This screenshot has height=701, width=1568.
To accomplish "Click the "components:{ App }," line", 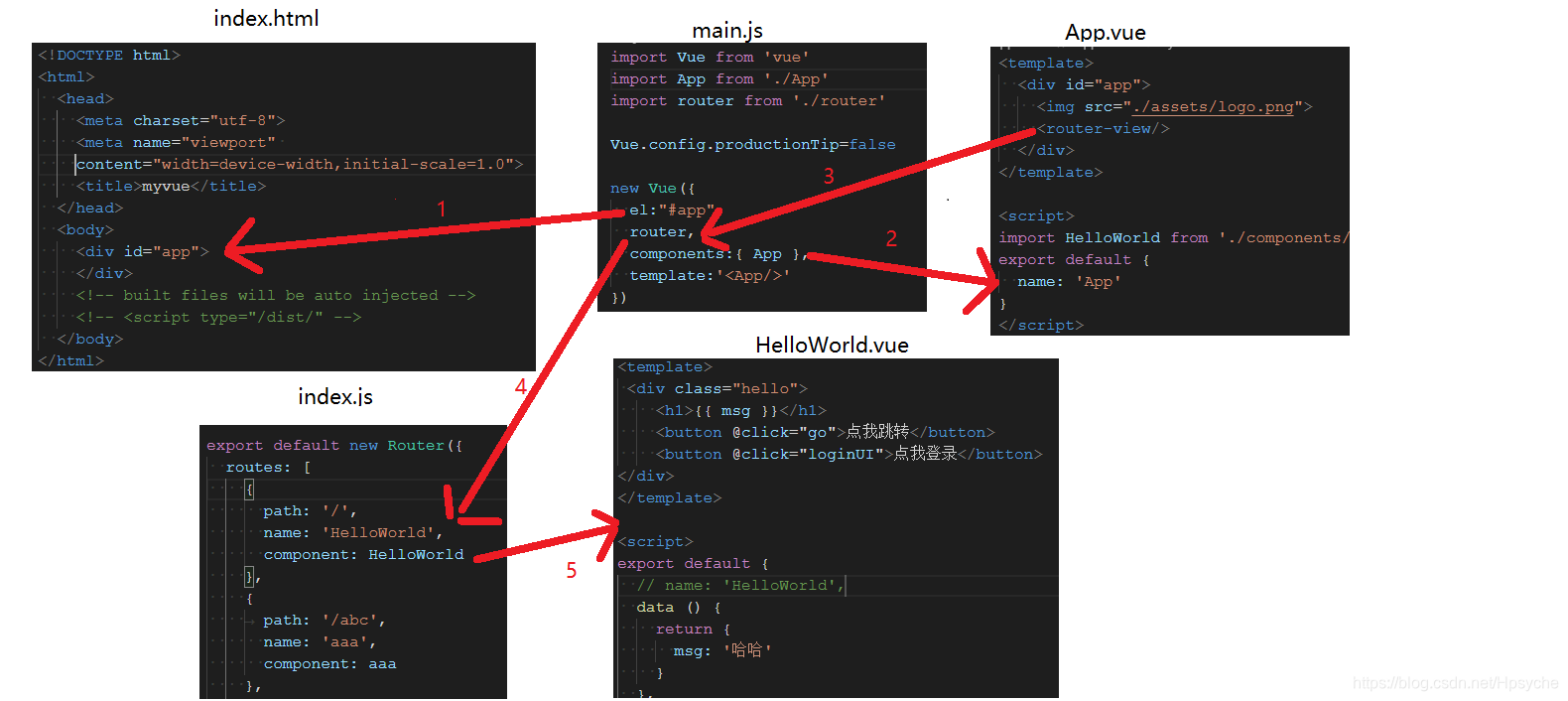I will click(719, 254).
